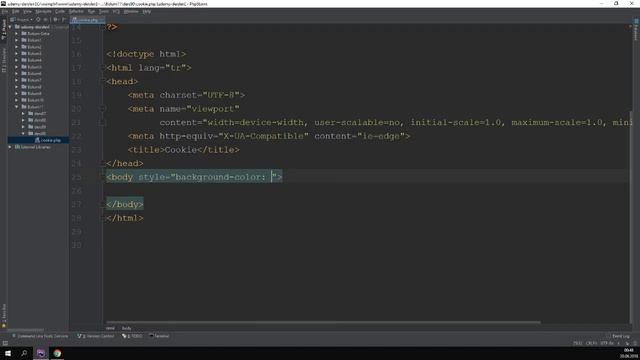Viewport: 640px width, 360px height.
Task: Close the cookie.php editor tab
Action: click(x=102, y=20)
